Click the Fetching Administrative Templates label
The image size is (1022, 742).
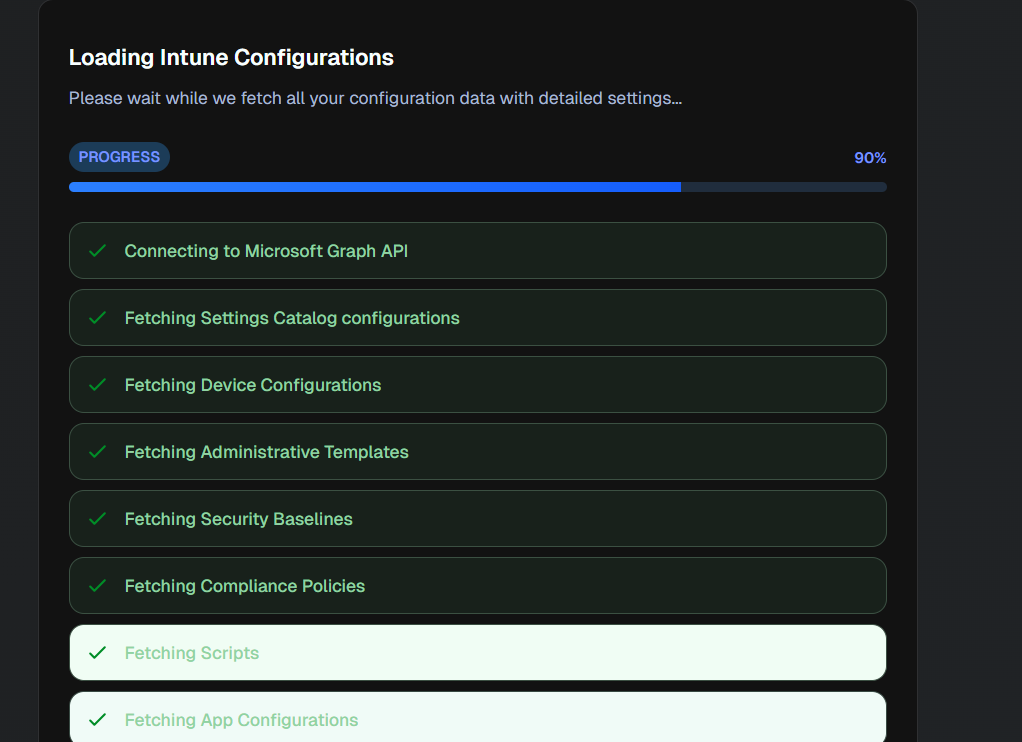pyautogui.click(x=266, y=452)
